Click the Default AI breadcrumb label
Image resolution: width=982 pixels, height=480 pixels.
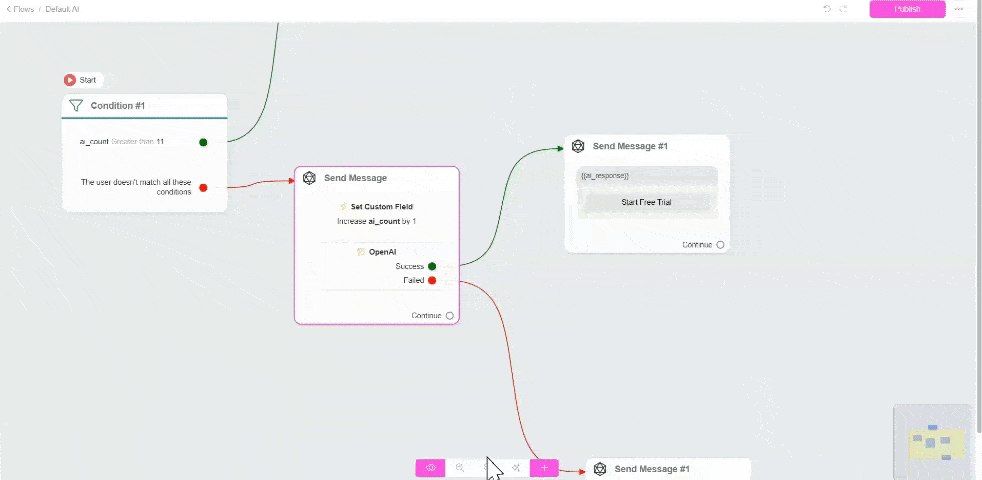62,9
